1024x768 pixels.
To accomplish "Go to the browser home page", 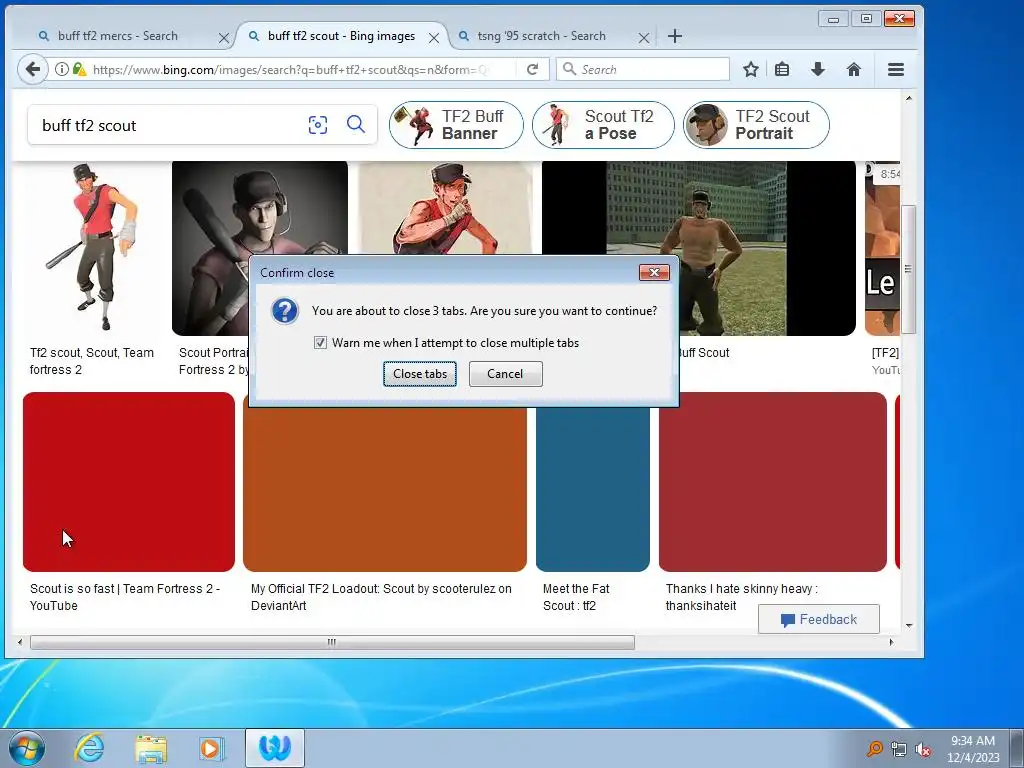I will pyautogui.click(x=854, y=69).
